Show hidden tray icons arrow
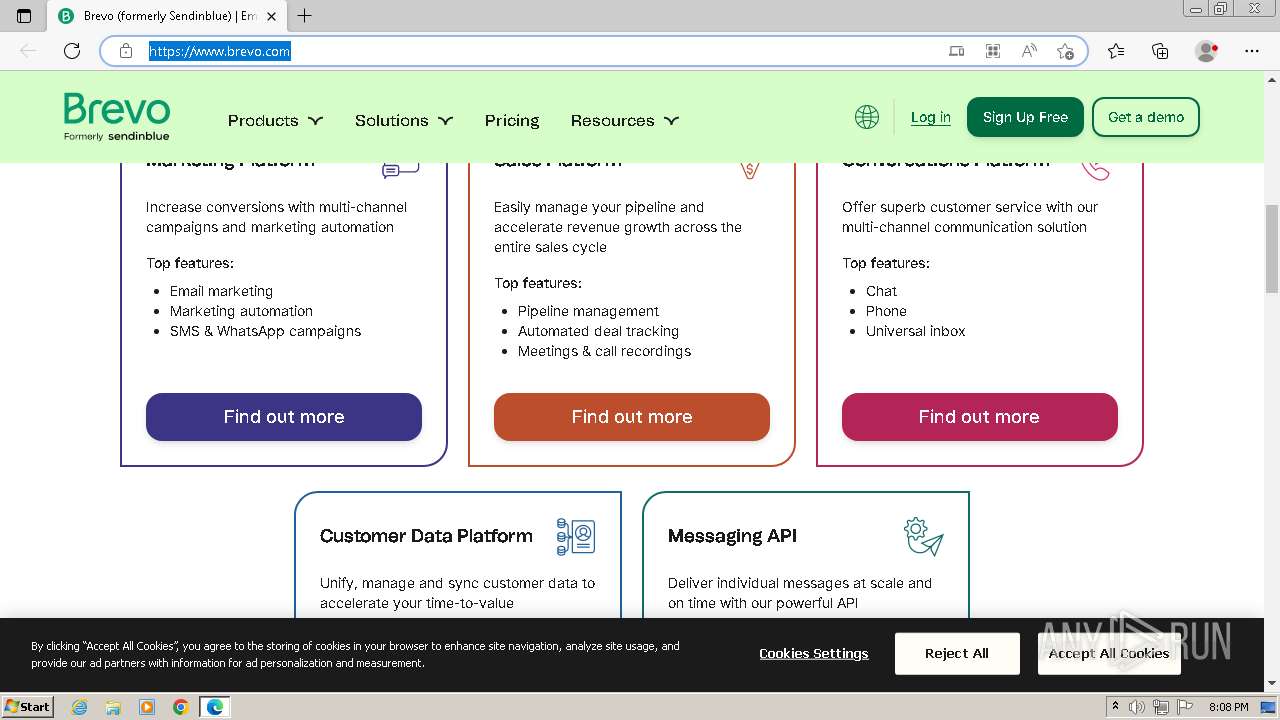 pyautogui.click(x=1115, y=707)
